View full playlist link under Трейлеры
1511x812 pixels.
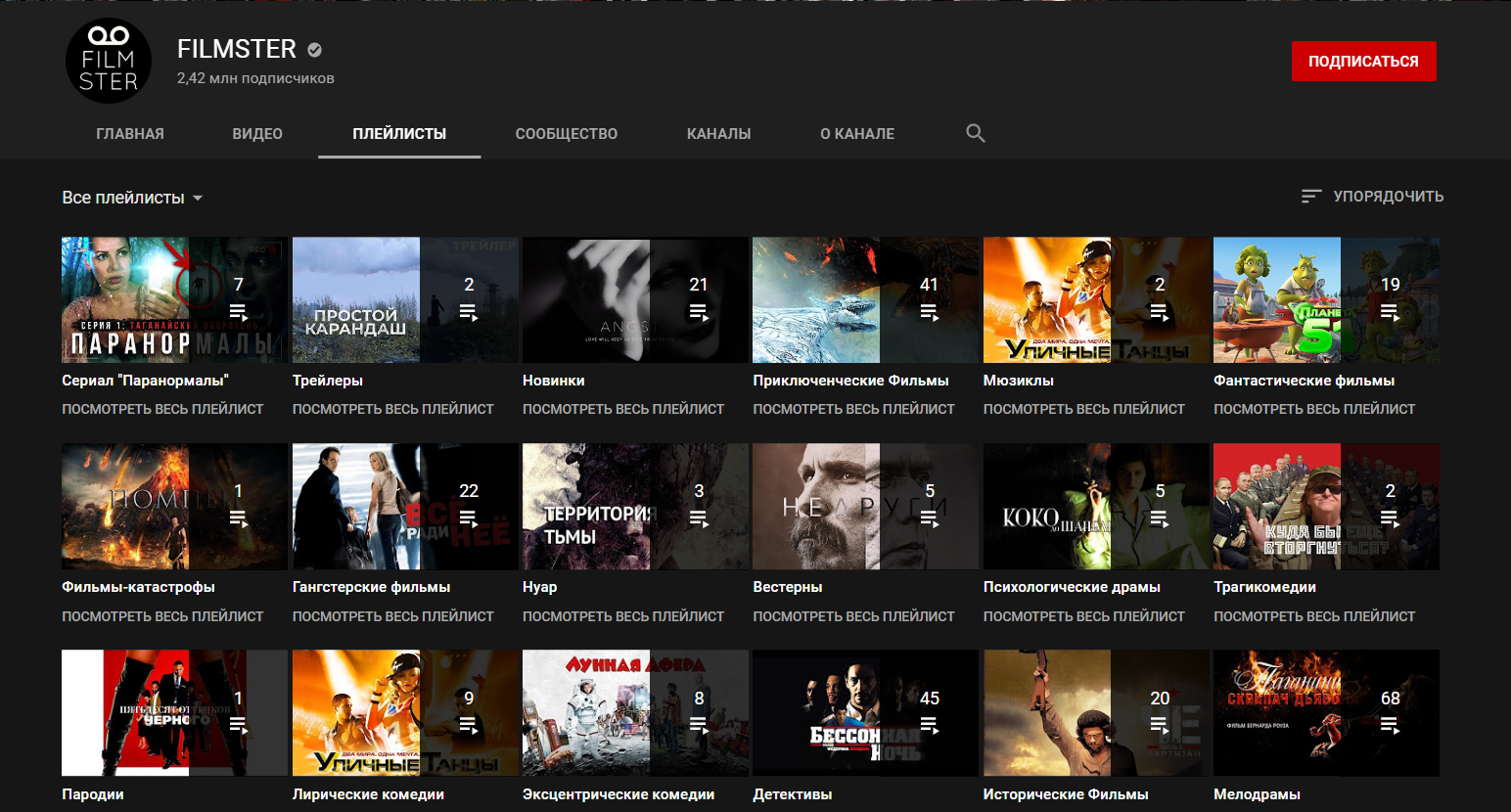point(392,409)
